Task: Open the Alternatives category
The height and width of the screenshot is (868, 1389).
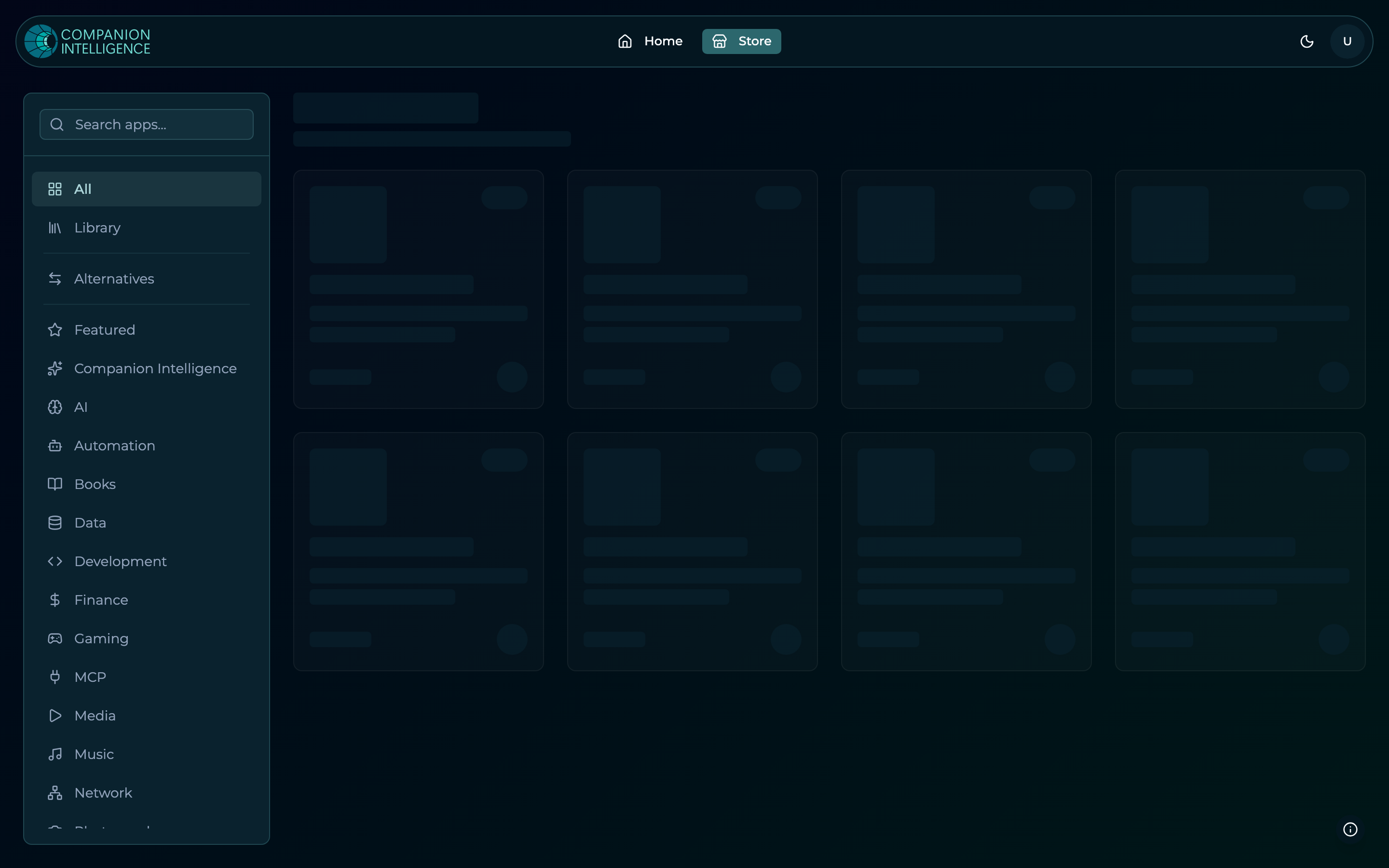Action: (146, 279)
